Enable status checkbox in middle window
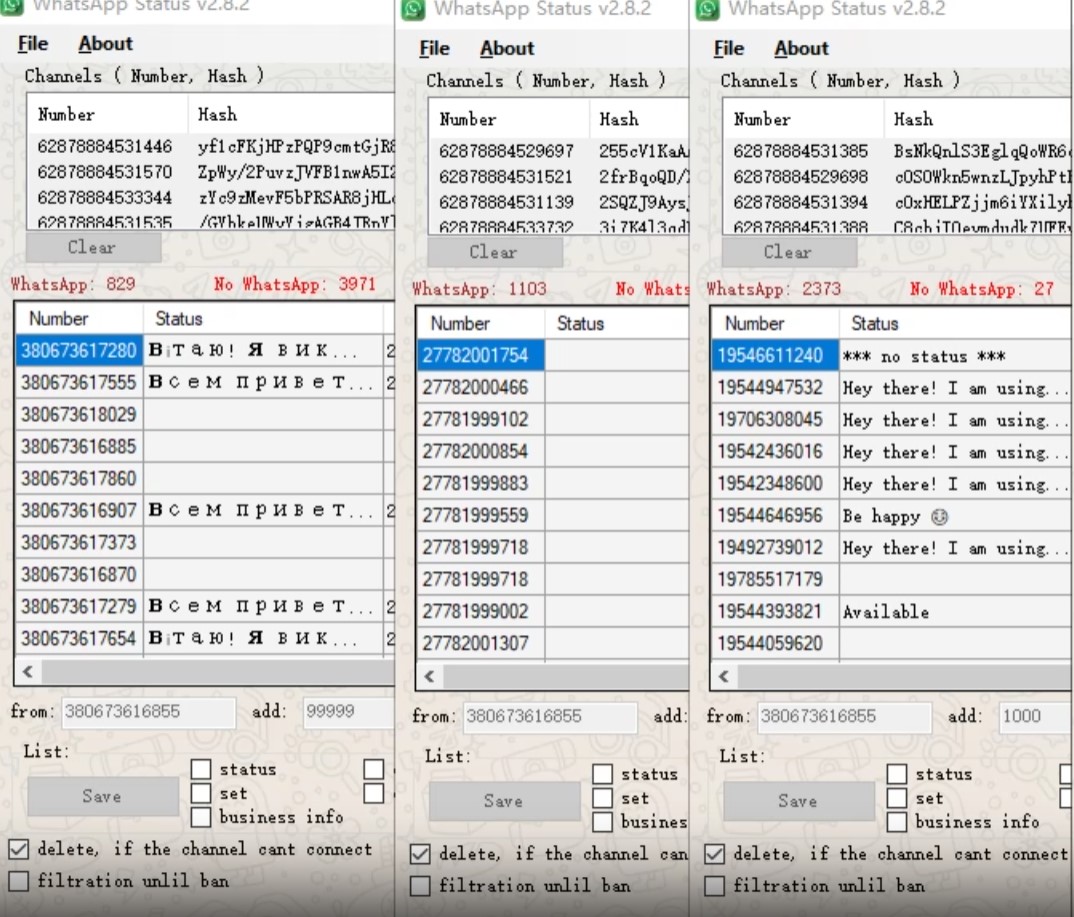Image resolution: width=1074 pixels, height=917 pixels. pos(602,774)
